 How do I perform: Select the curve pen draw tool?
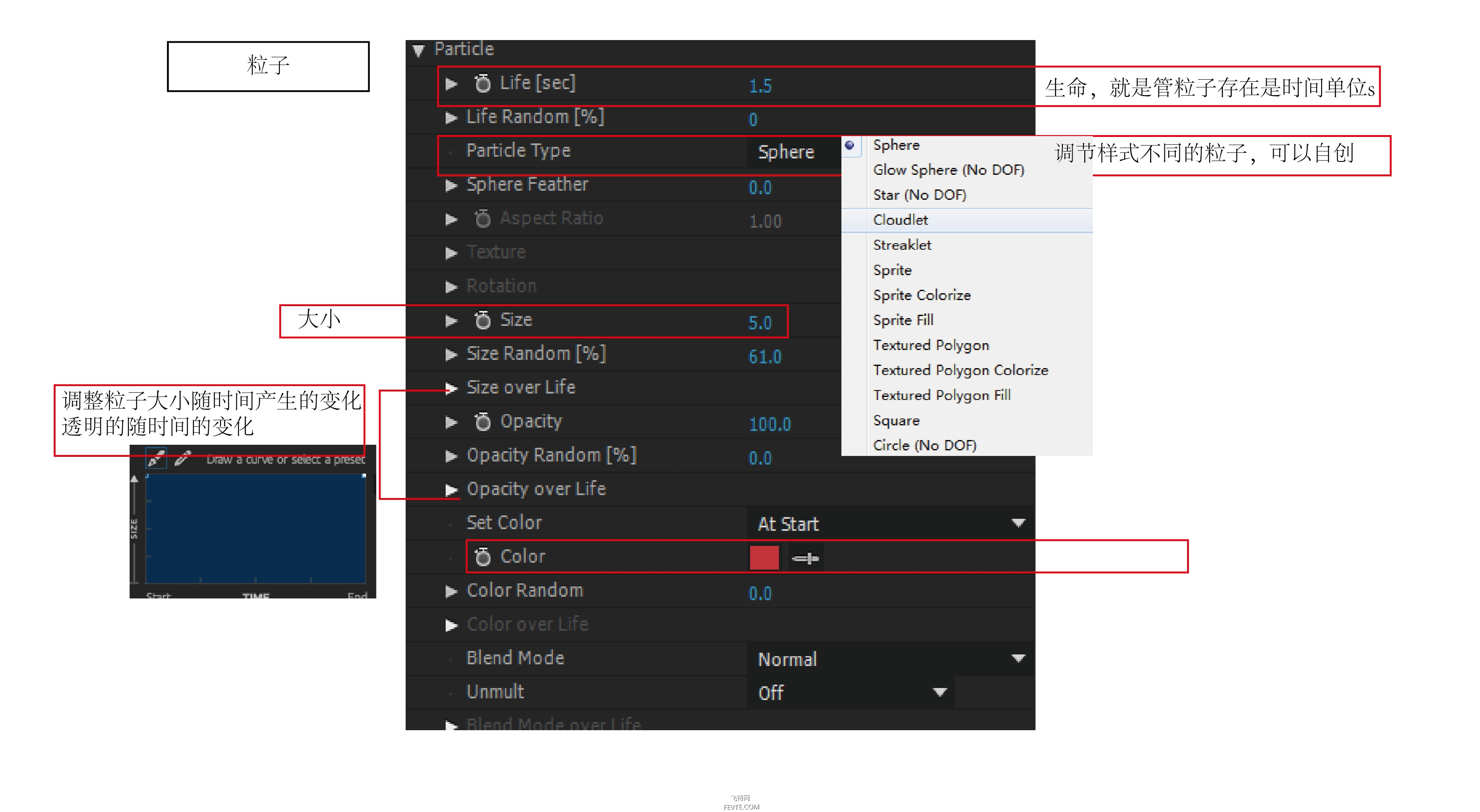pyautogui.click(x=156, y=459)
